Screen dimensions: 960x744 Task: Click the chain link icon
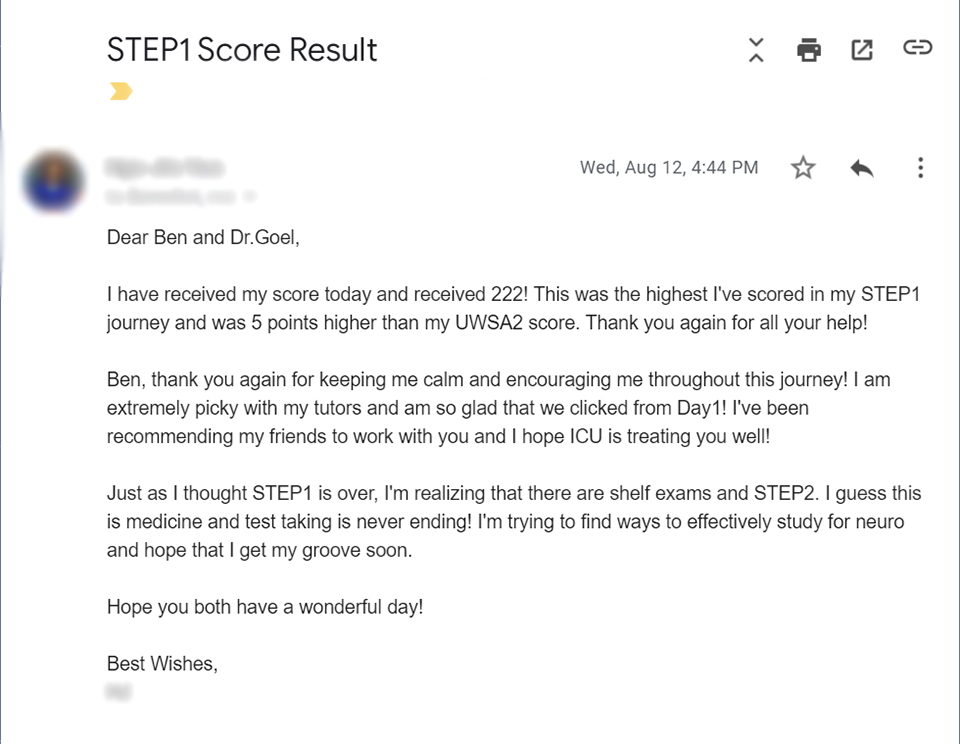917,47
